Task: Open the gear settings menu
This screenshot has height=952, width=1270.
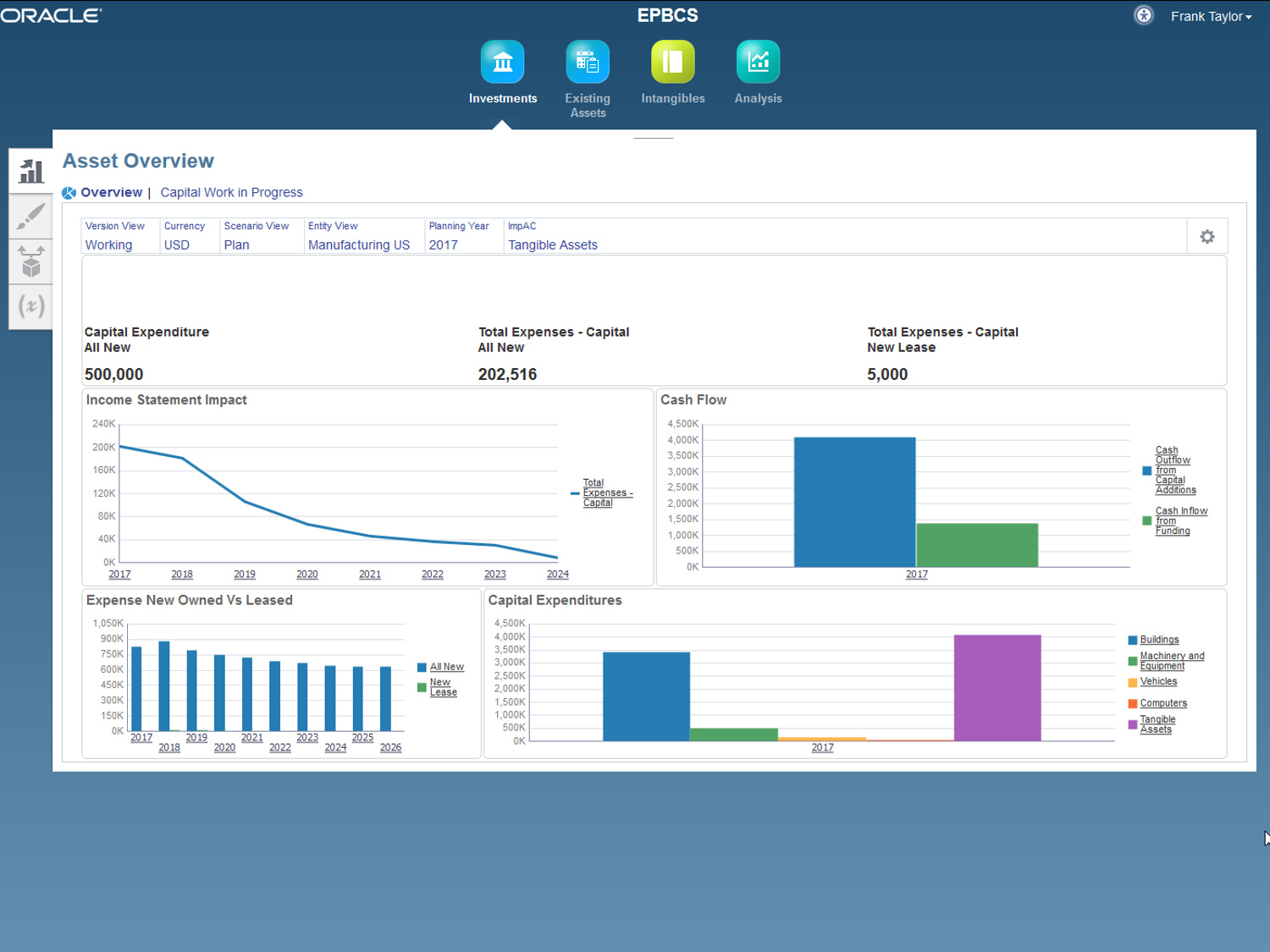Action: click(x=1206, y=237)
